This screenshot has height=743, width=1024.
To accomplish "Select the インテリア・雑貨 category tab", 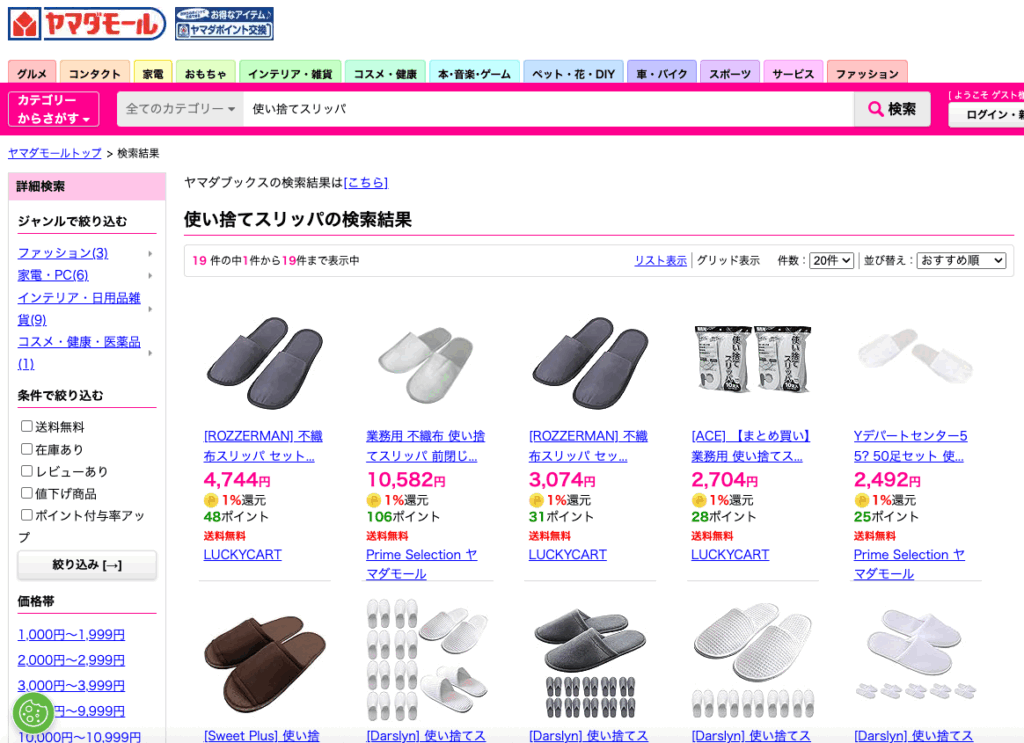I will click(290, 72).
